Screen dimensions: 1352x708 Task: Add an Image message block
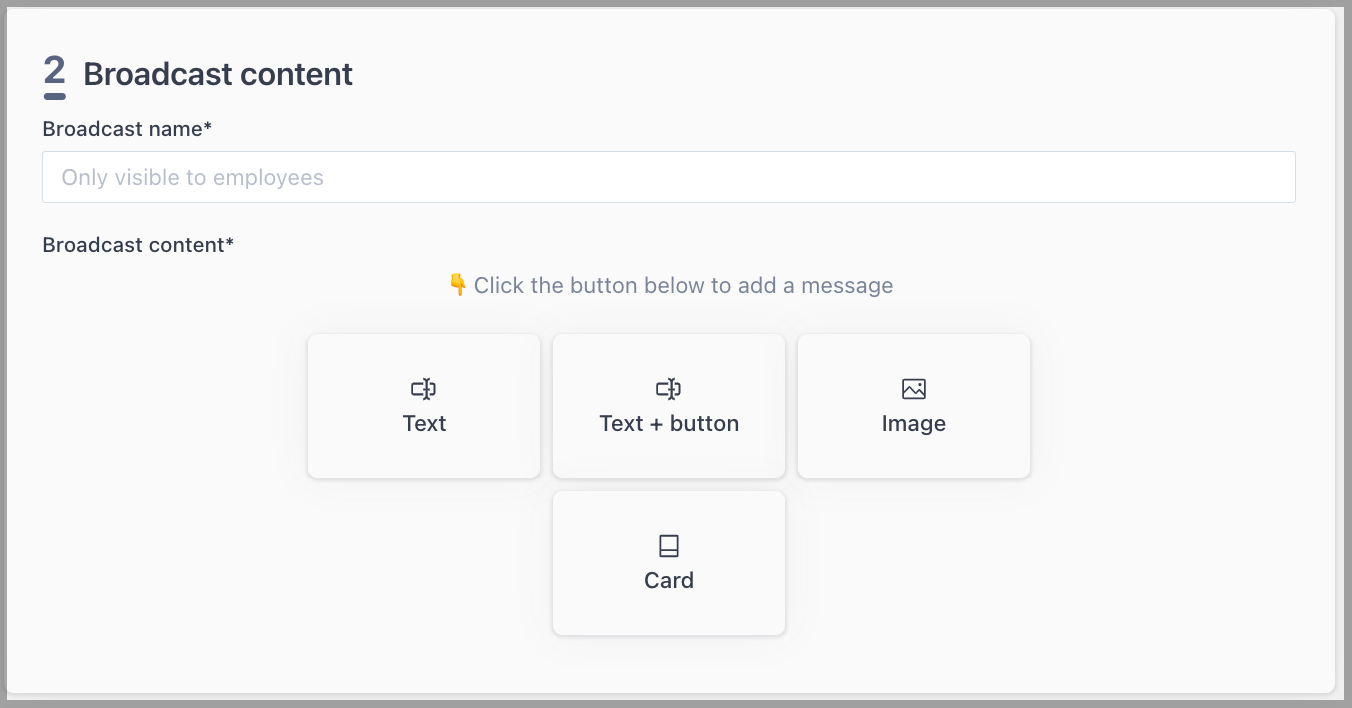(x=914, y=406)
